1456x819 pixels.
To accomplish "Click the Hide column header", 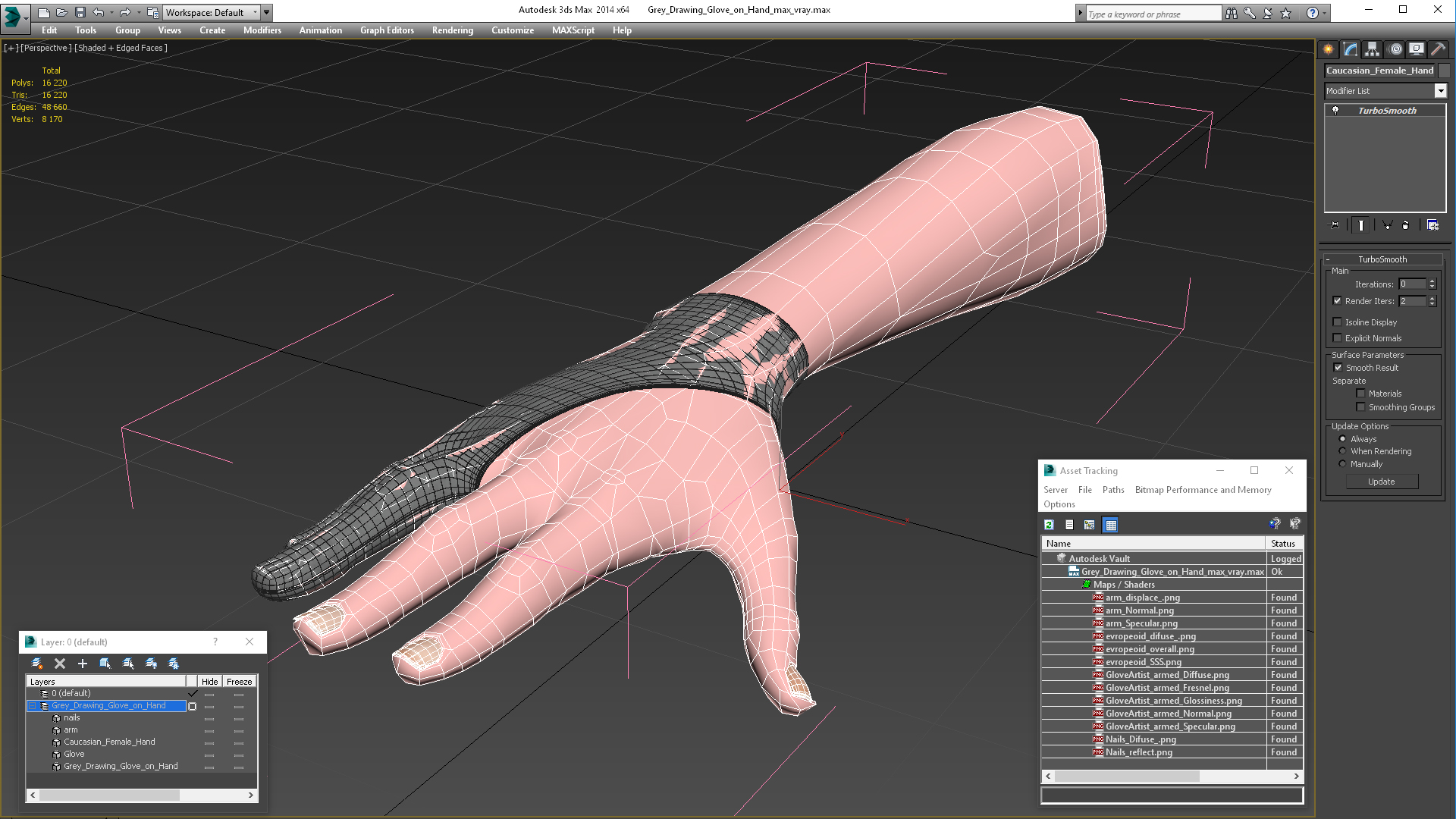I will pyautogui.click(x=210, y=682).
